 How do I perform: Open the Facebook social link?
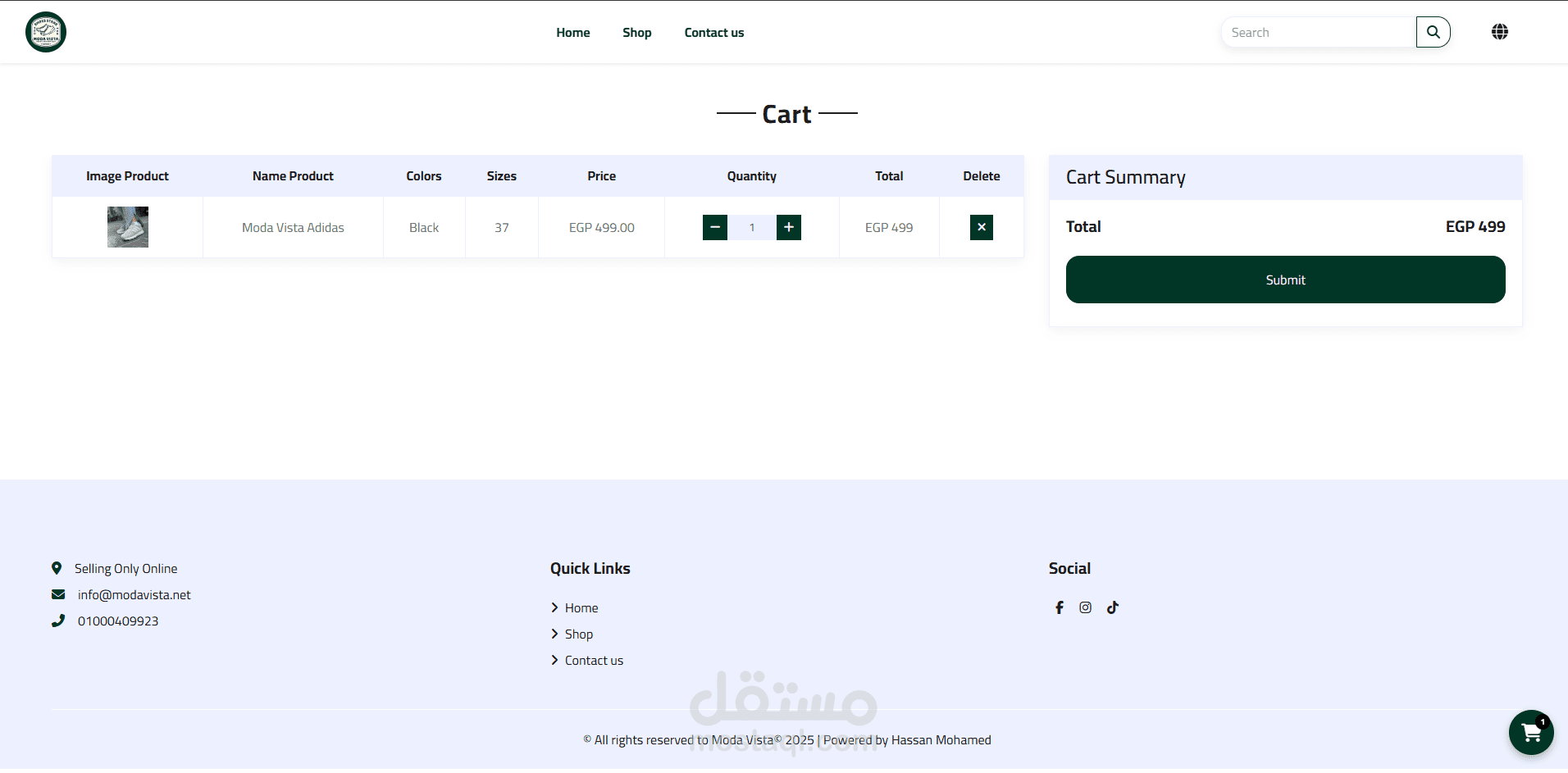1060,607
